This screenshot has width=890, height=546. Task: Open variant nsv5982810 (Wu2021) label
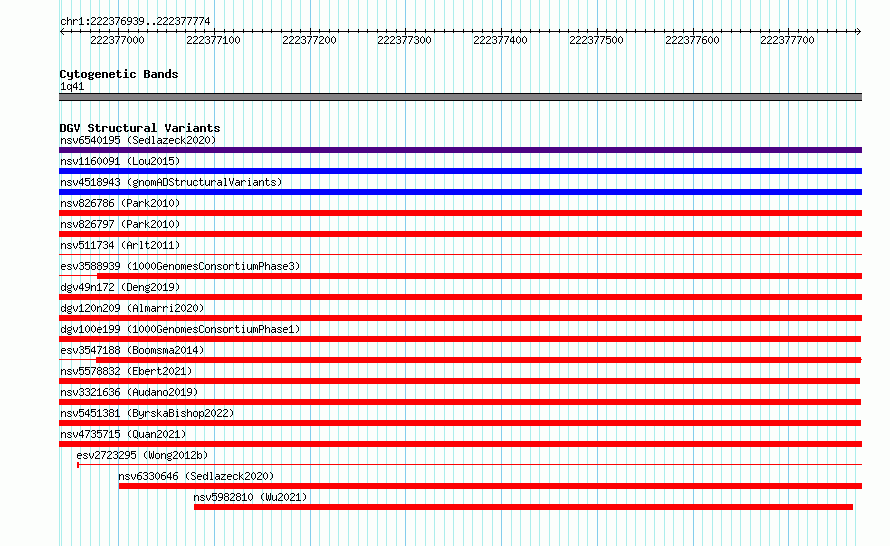tap(250, 497)
